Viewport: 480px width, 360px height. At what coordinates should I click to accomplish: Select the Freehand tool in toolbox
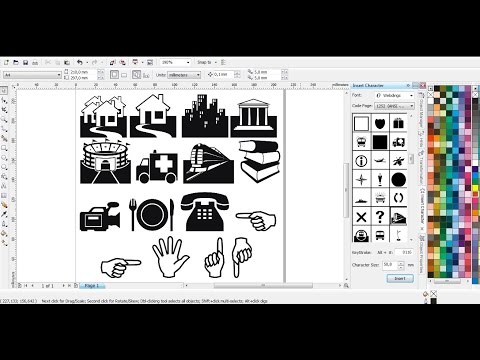(4, 129)
